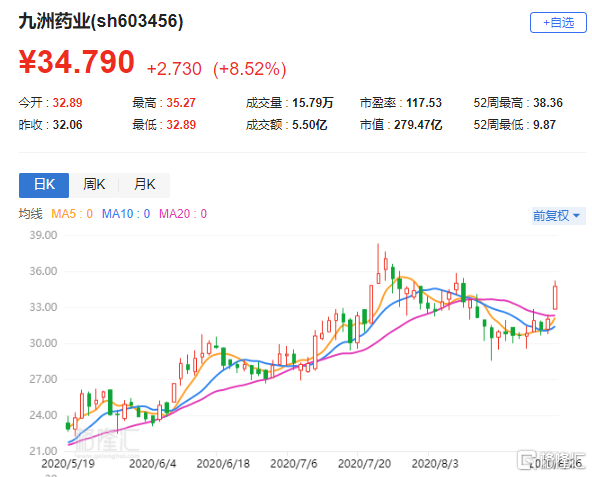
Task: Click the 市盈率 P/E ratio 117.53
Action: pyautogui.click(x=424, y=103)
